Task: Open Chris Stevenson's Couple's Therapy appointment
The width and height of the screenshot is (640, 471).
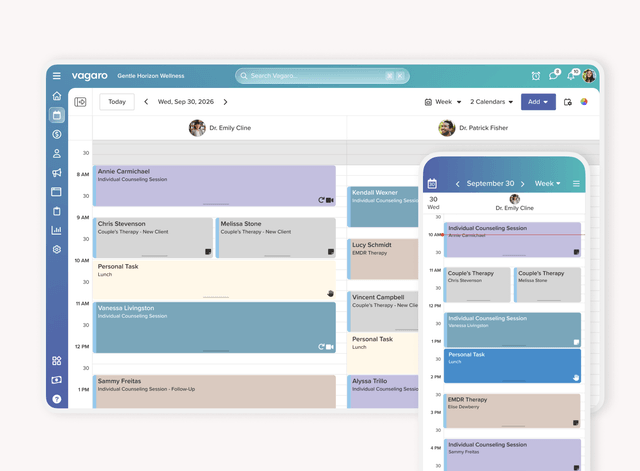Action: tap(153, 238)
